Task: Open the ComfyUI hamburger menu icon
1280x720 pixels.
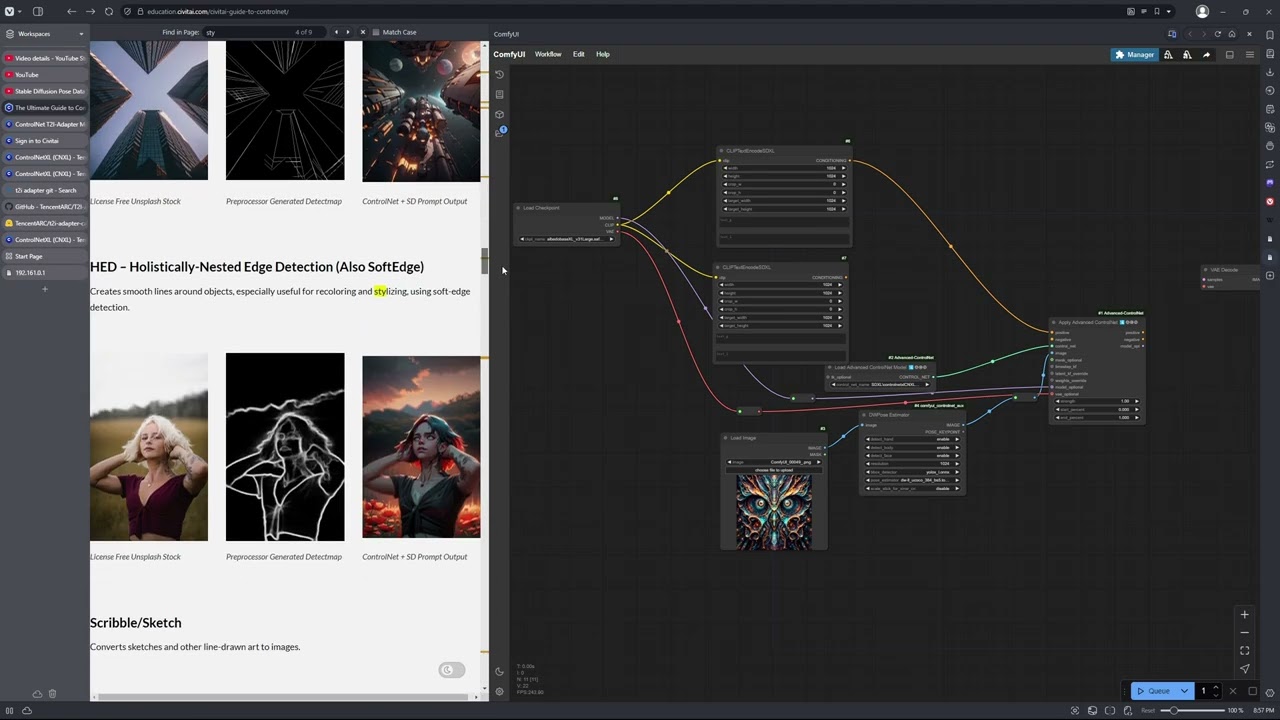Action: pyautogui.click(x=1249, y=55)
